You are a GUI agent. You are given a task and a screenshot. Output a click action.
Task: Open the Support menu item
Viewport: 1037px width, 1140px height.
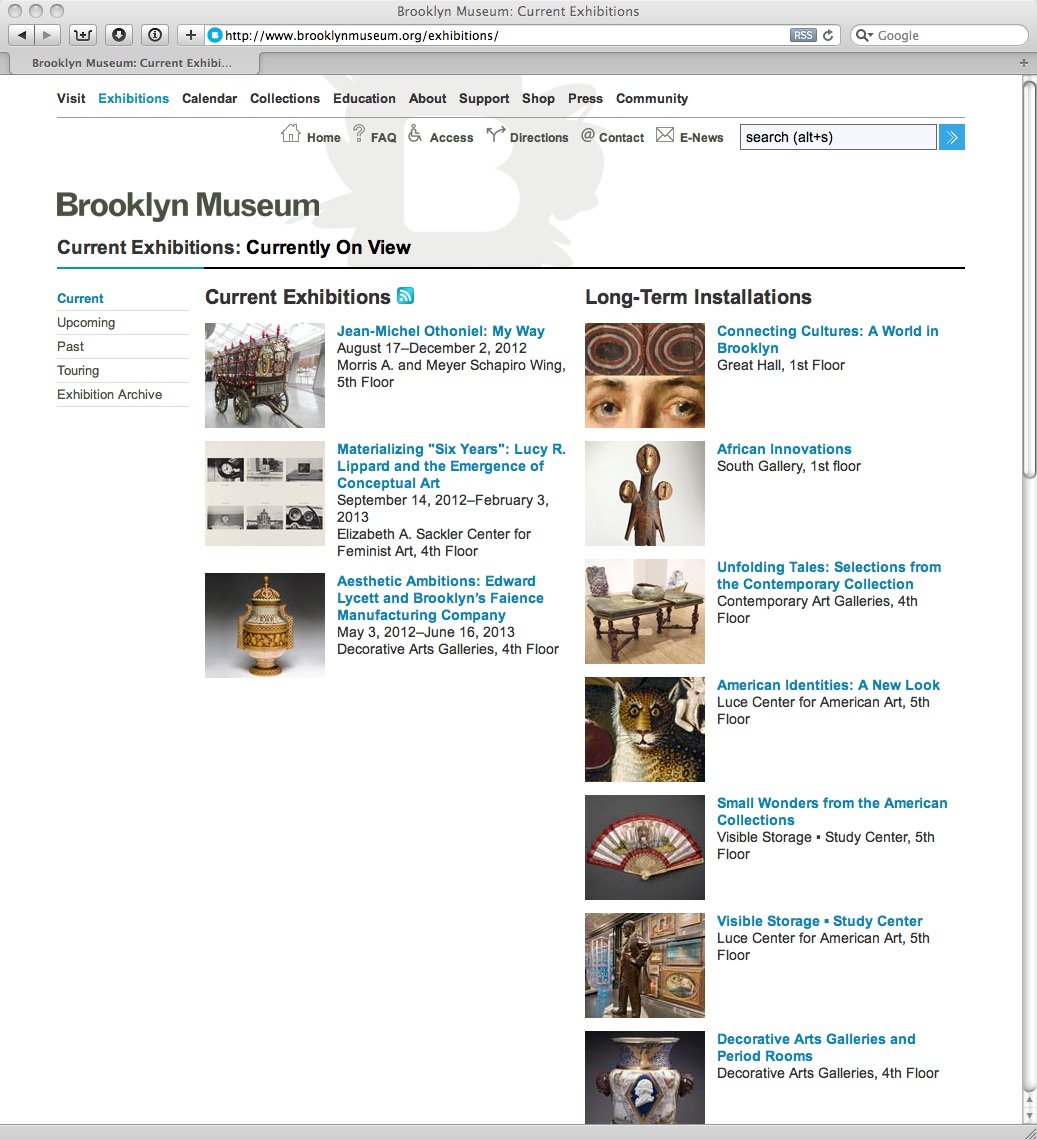[484, 98]
